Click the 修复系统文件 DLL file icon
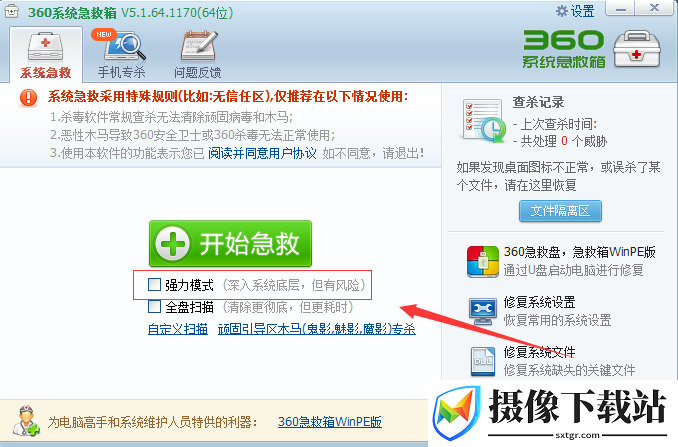Image resolution: width=678 pixels, height=447 pixels. (x=483, y=361)
